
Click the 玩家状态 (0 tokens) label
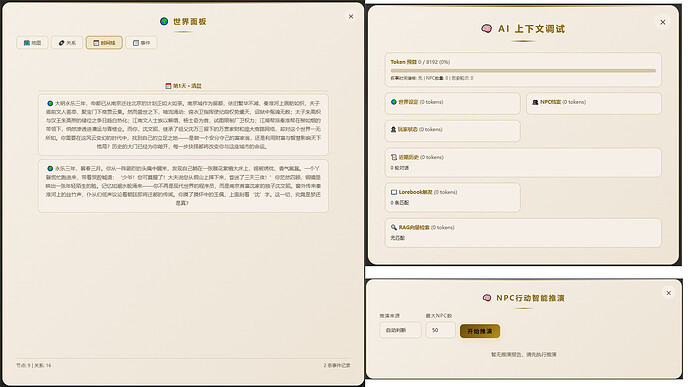420,129
